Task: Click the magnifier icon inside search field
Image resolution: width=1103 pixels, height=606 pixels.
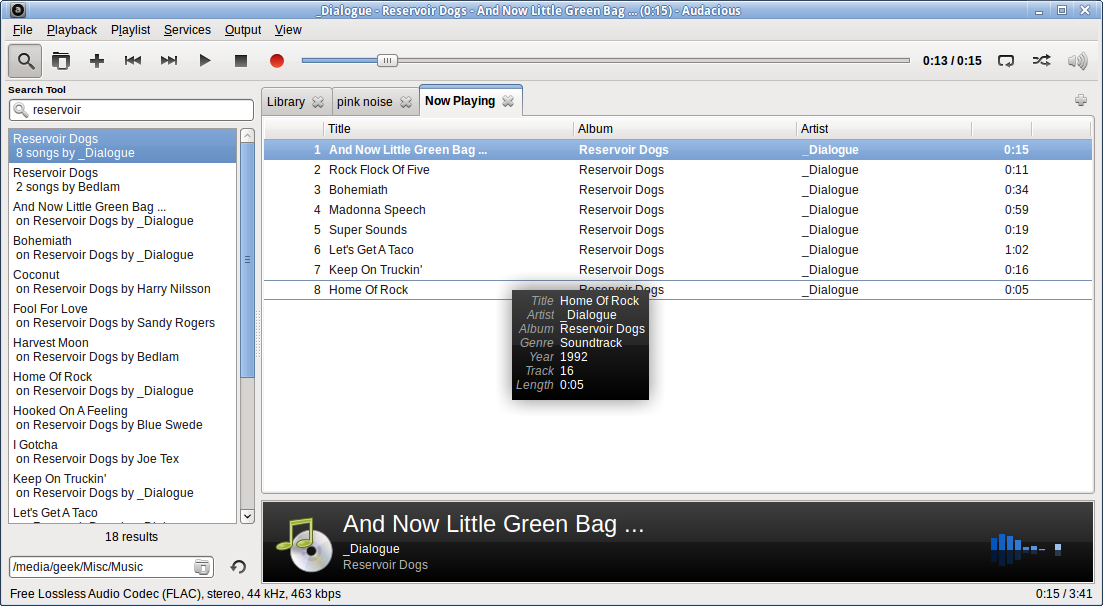Action: pyautogui.click(x=21, y=110)
